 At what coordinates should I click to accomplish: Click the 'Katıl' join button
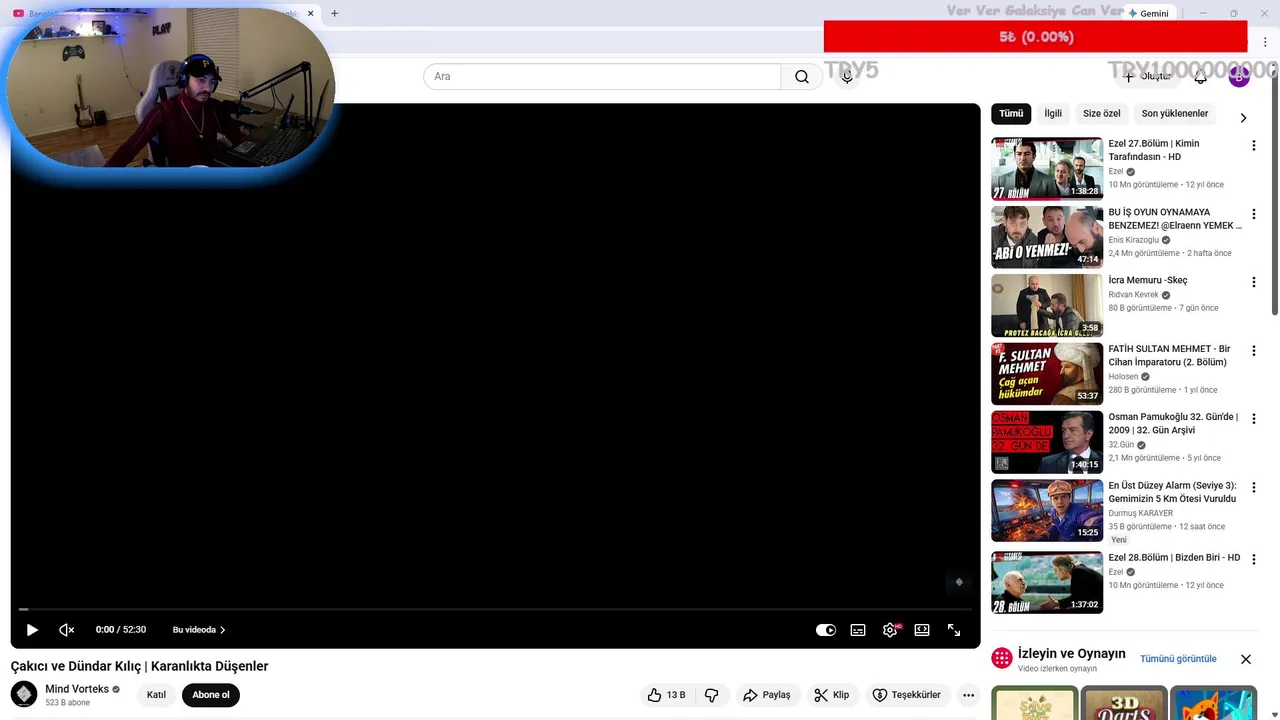click(156, 695)
